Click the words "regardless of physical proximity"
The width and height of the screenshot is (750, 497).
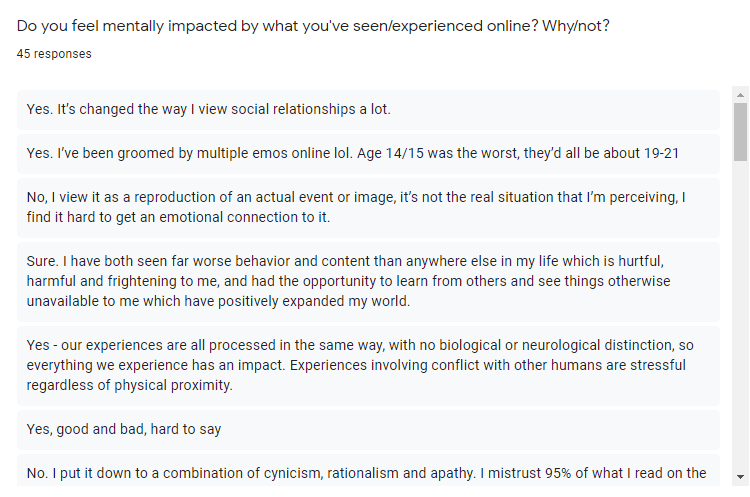point(130,385)
